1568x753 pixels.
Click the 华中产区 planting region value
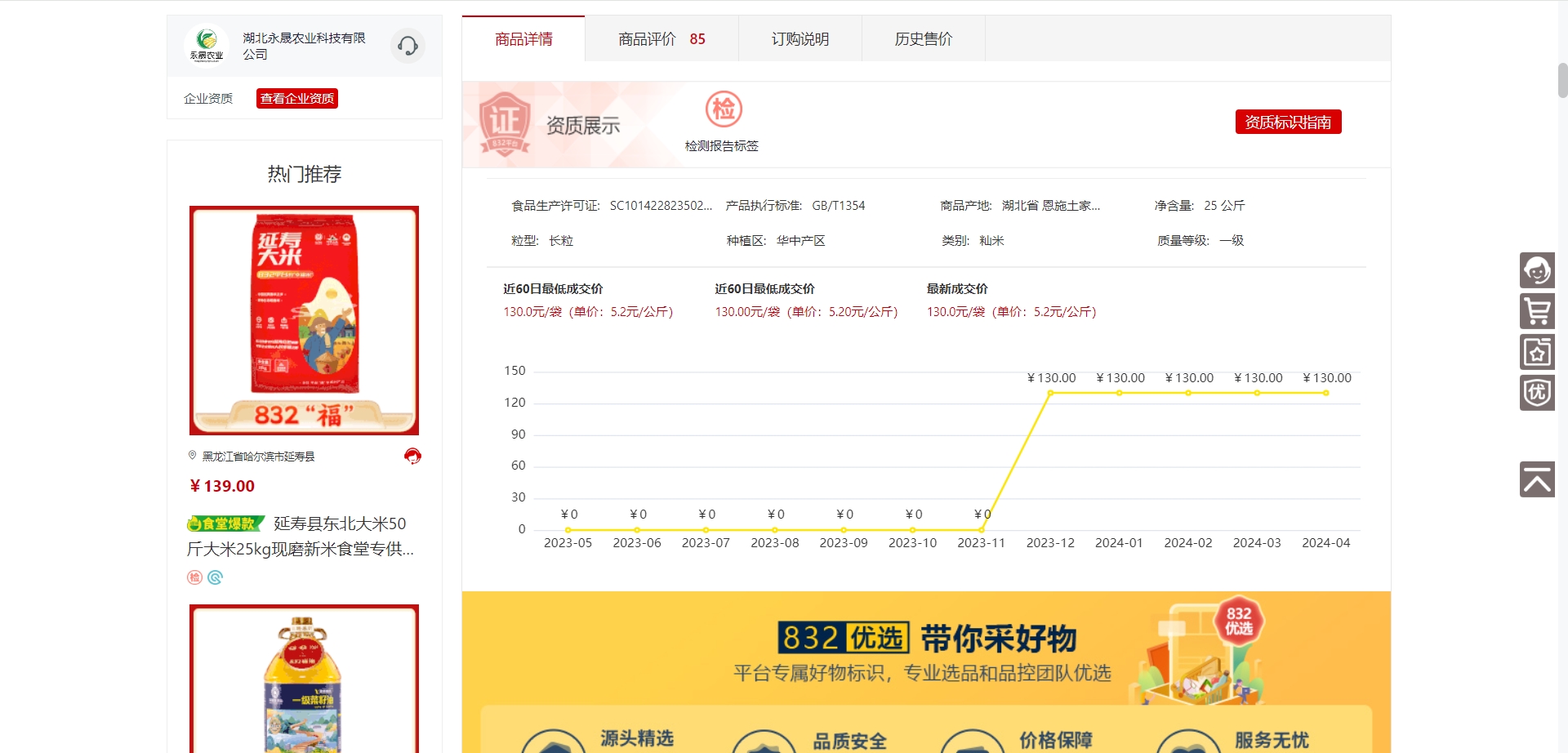(x=801, y=241)
